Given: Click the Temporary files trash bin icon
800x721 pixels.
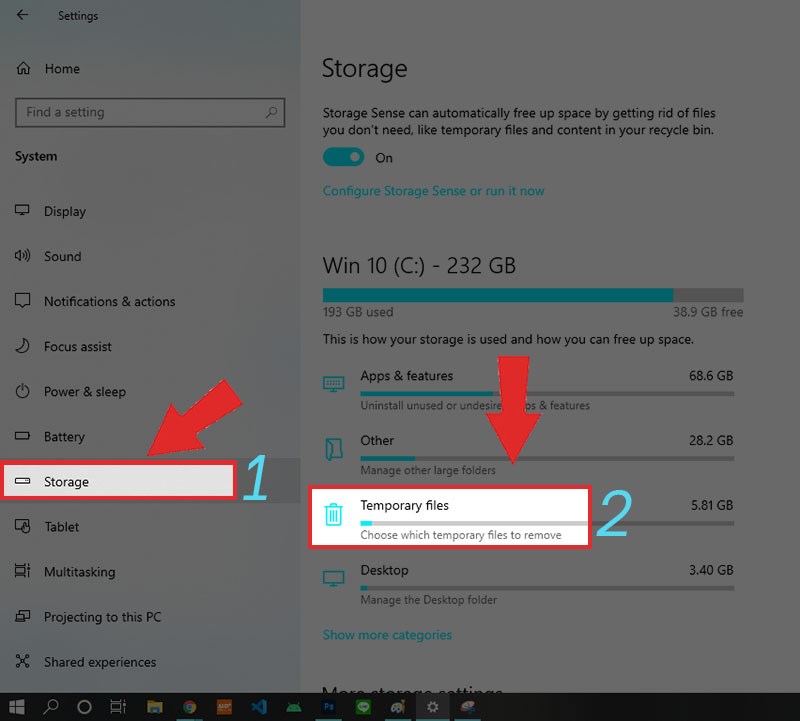Looking at the screenshot, I should point(333,514).
